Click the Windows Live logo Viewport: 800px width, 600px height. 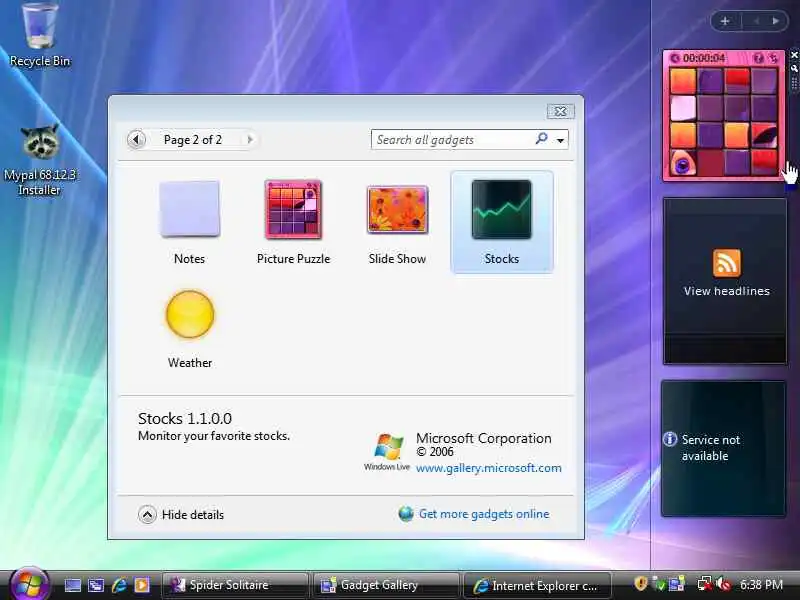coord(388,452)
